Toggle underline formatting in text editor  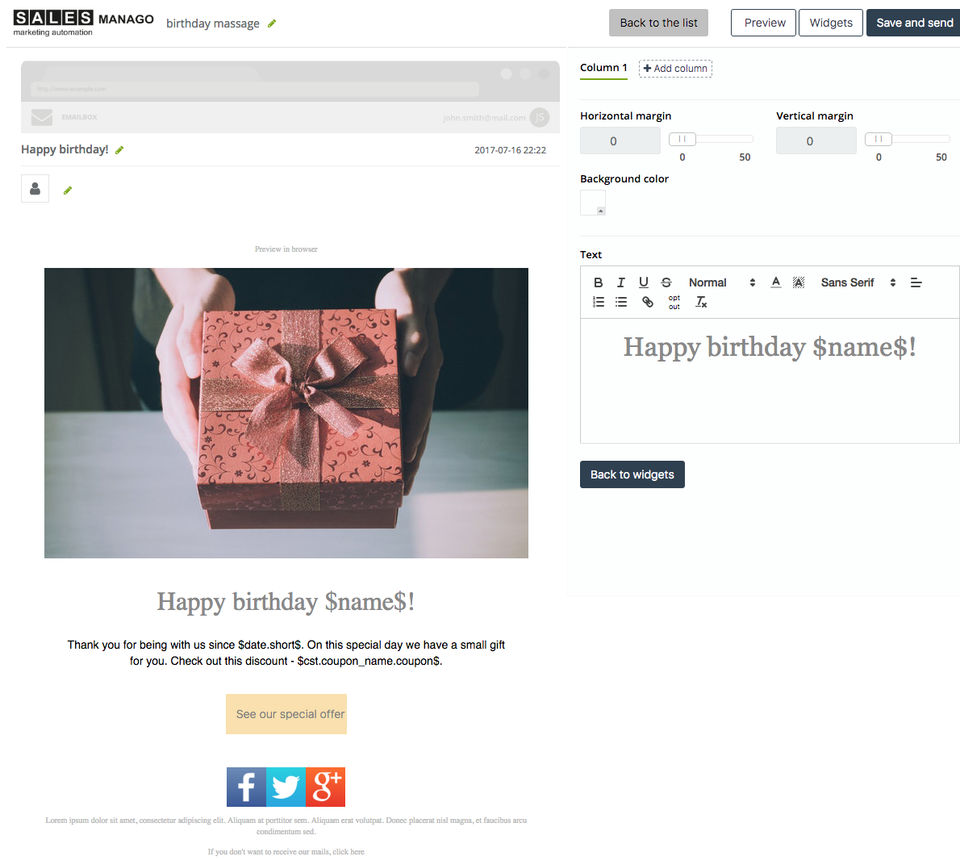(643, 282)
